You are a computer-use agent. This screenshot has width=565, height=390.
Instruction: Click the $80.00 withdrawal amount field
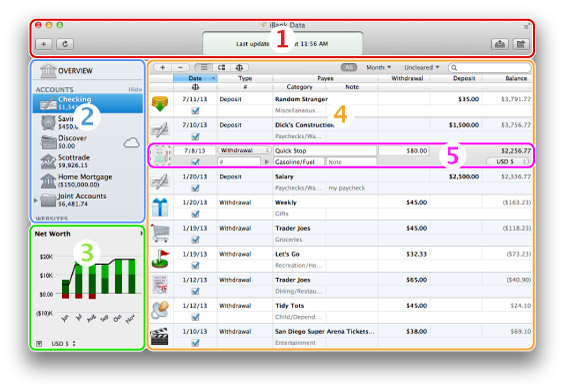[x=404, y=151]
